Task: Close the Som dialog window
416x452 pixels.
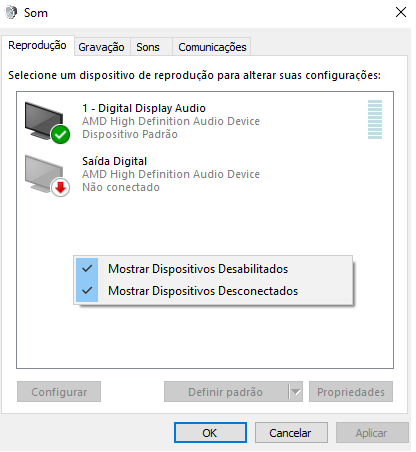Action: (401, 12)
